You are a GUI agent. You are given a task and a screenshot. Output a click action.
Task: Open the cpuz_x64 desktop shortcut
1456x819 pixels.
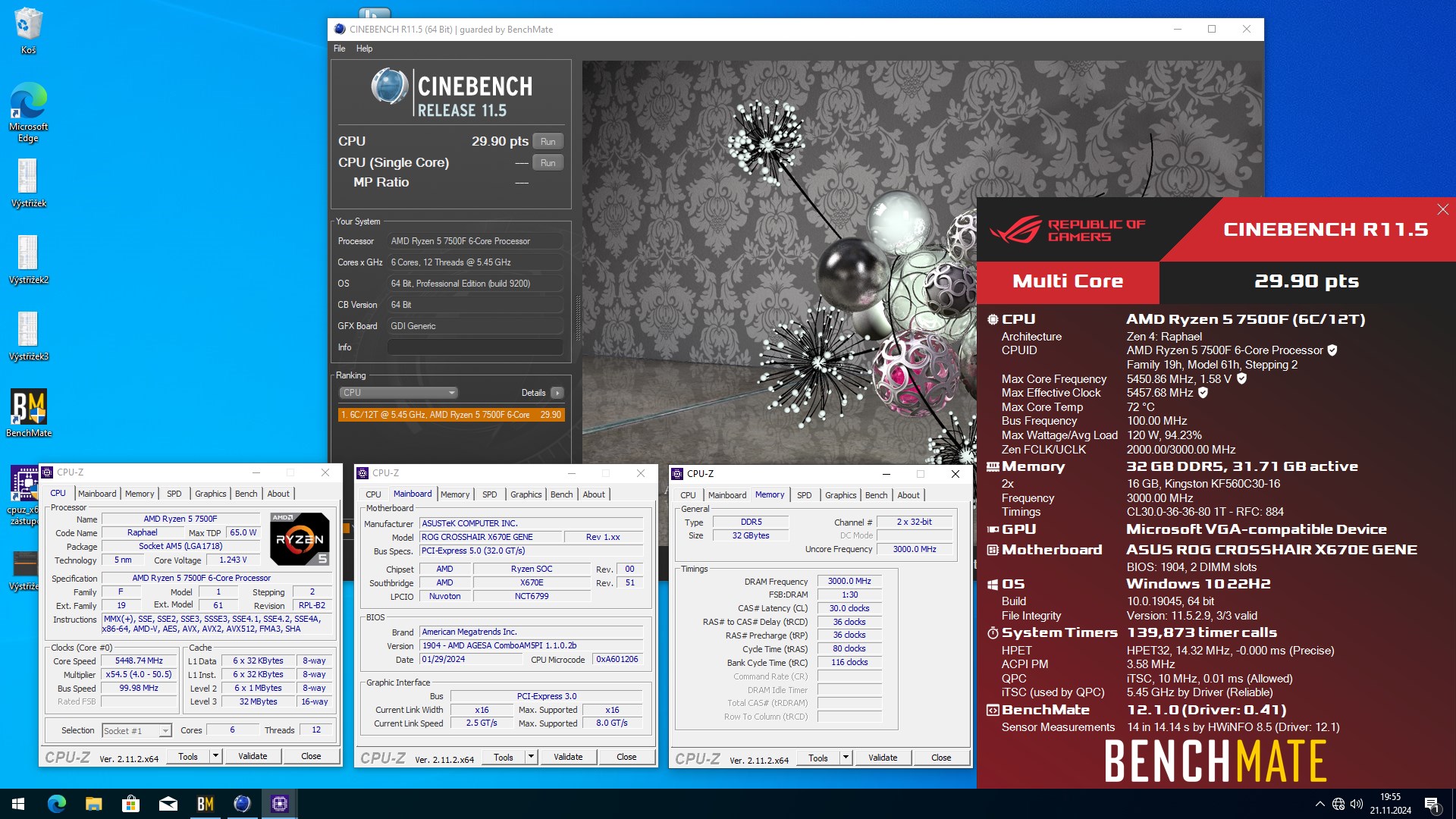[x=23, y=494]
